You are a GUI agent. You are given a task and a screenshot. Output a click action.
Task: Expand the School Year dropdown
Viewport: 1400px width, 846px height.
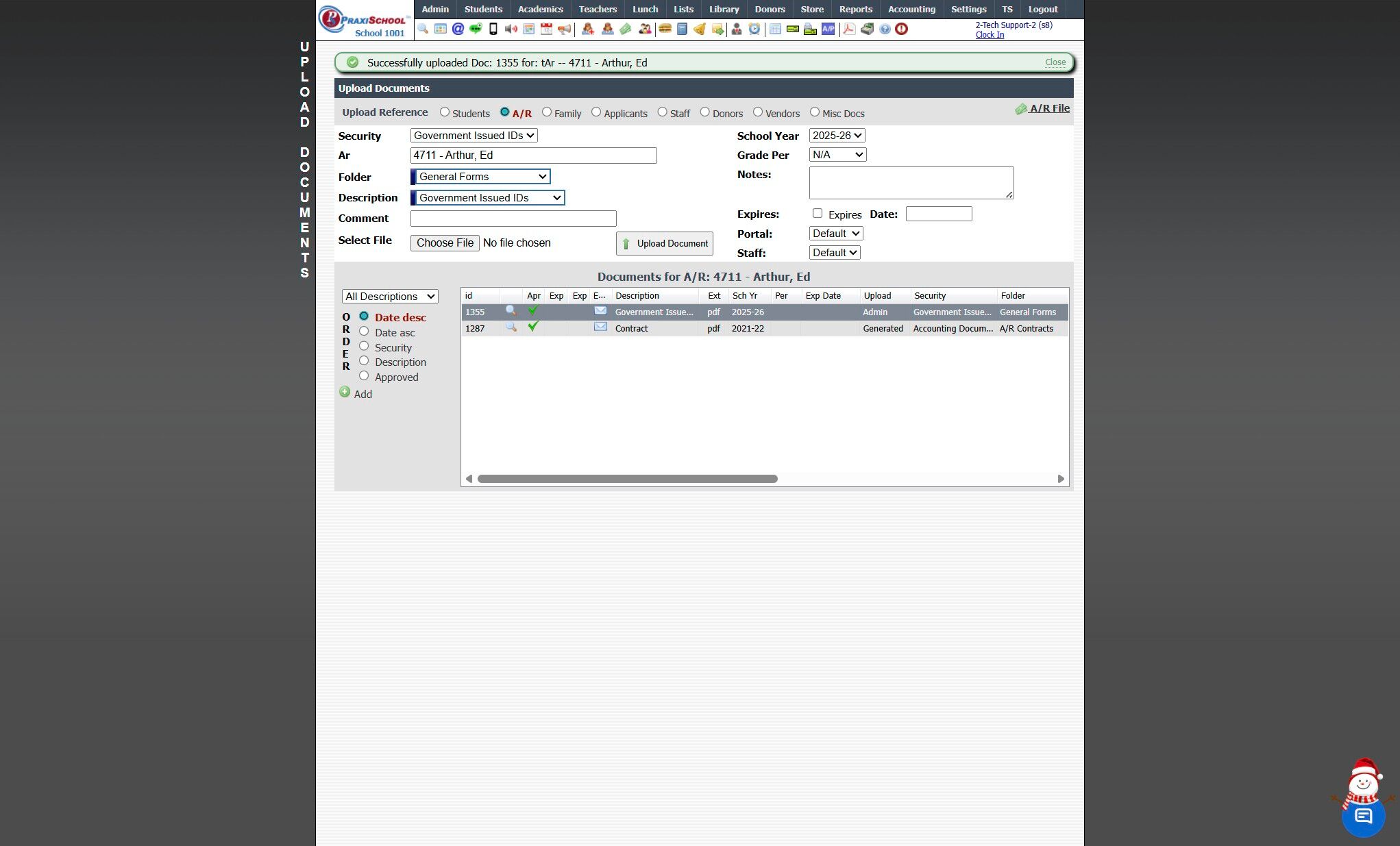(837, 136)
